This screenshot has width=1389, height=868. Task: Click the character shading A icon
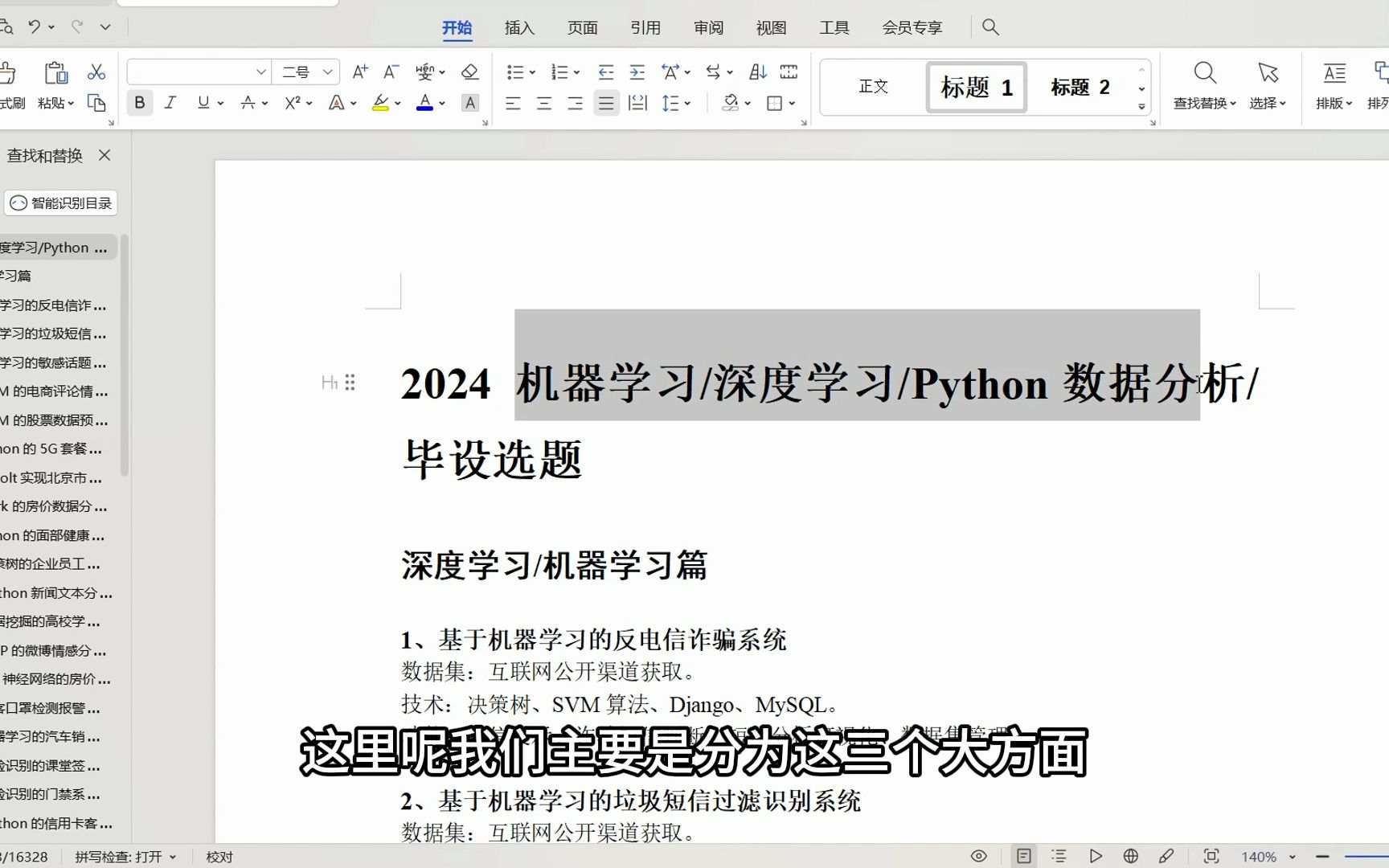[470, 103]
